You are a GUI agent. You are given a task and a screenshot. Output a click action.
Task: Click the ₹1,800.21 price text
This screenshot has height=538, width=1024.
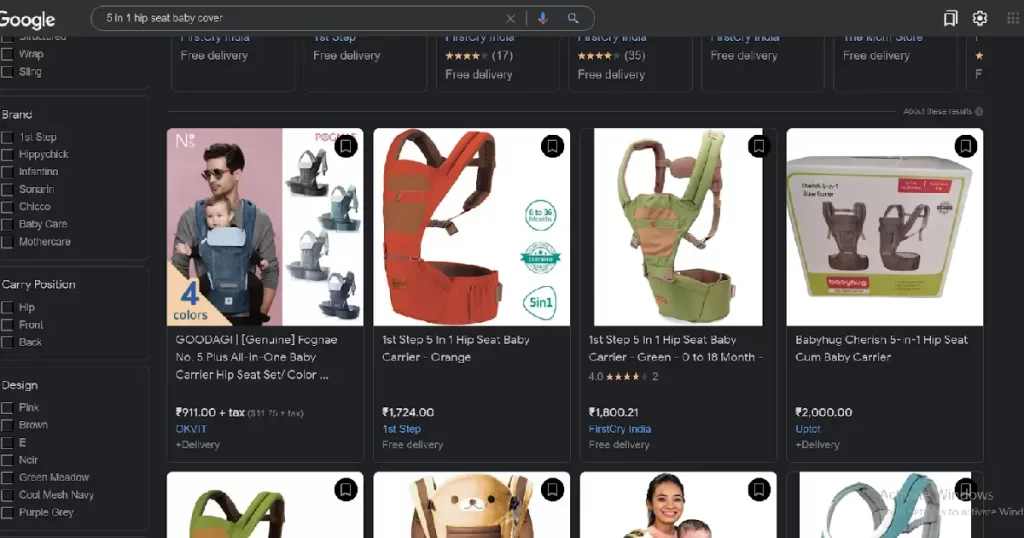tap(613, 413)
